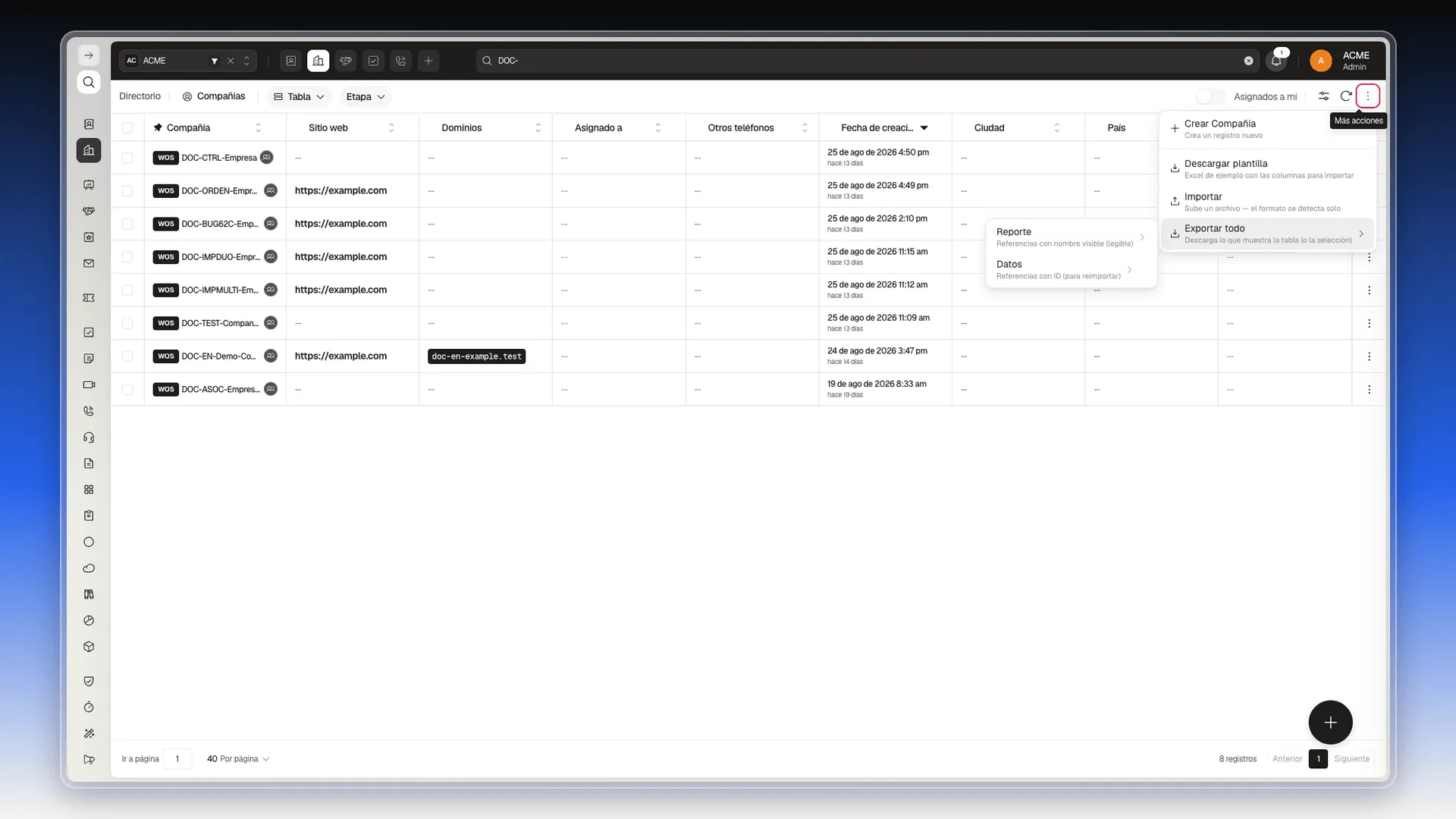The height and width of the screenshot is (819, 1456).
Task: Select the DOC-BUG62C-Emp... row checkbox
Action: (x=127, y=224)
